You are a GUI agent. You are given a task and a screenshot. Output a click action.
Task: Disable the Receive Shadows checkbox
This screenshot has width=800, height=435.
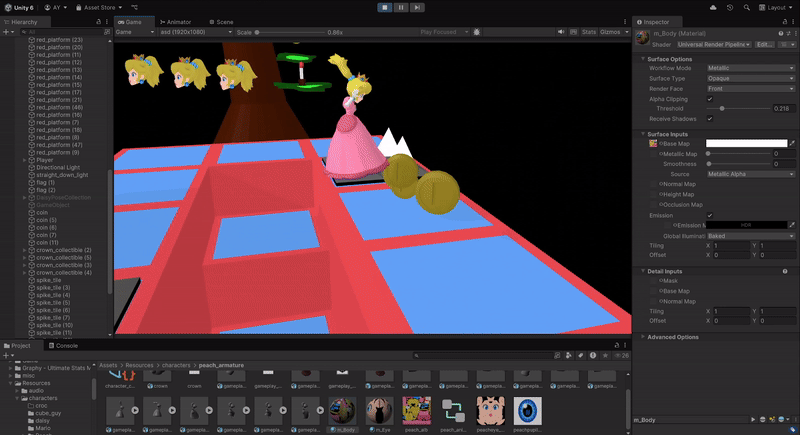coord(710,119)
